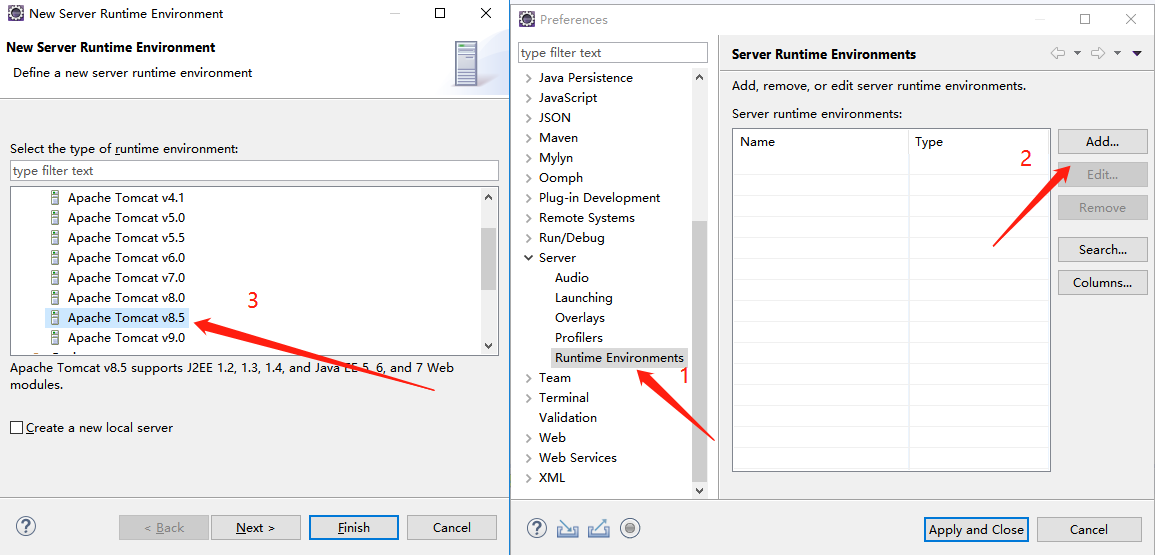1155x555 pixels.
Task: Click the runtime list vertical scrollbar
Action: pos(488,257)
